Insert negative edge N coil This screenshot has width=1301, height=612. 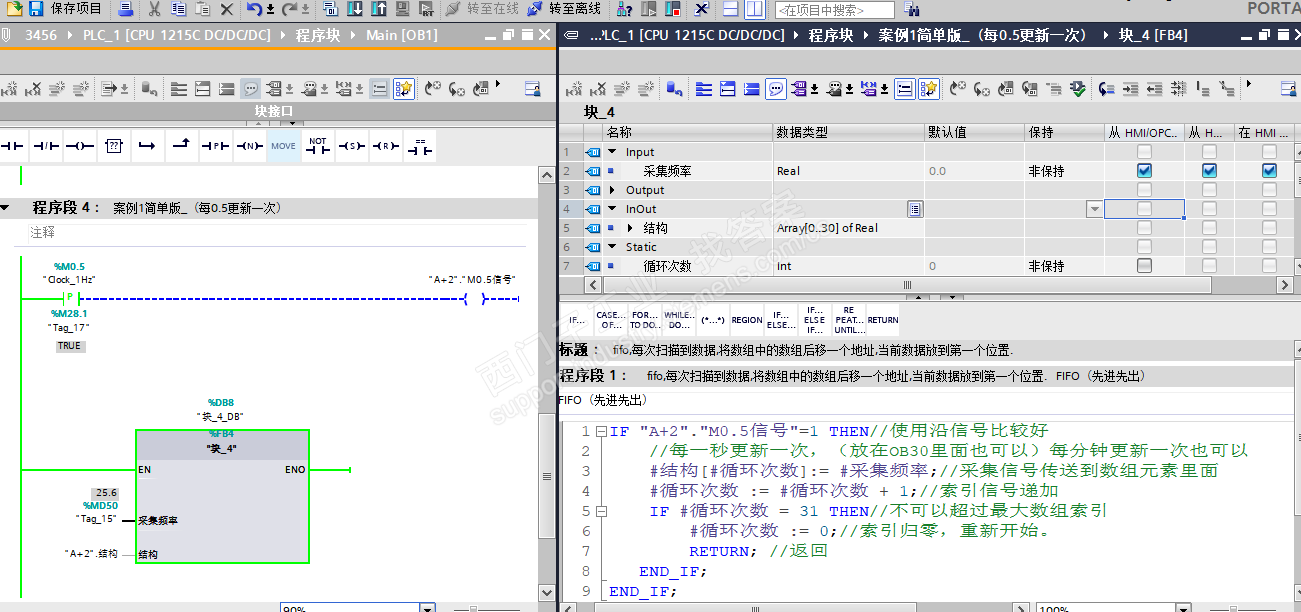click(249, 146)
